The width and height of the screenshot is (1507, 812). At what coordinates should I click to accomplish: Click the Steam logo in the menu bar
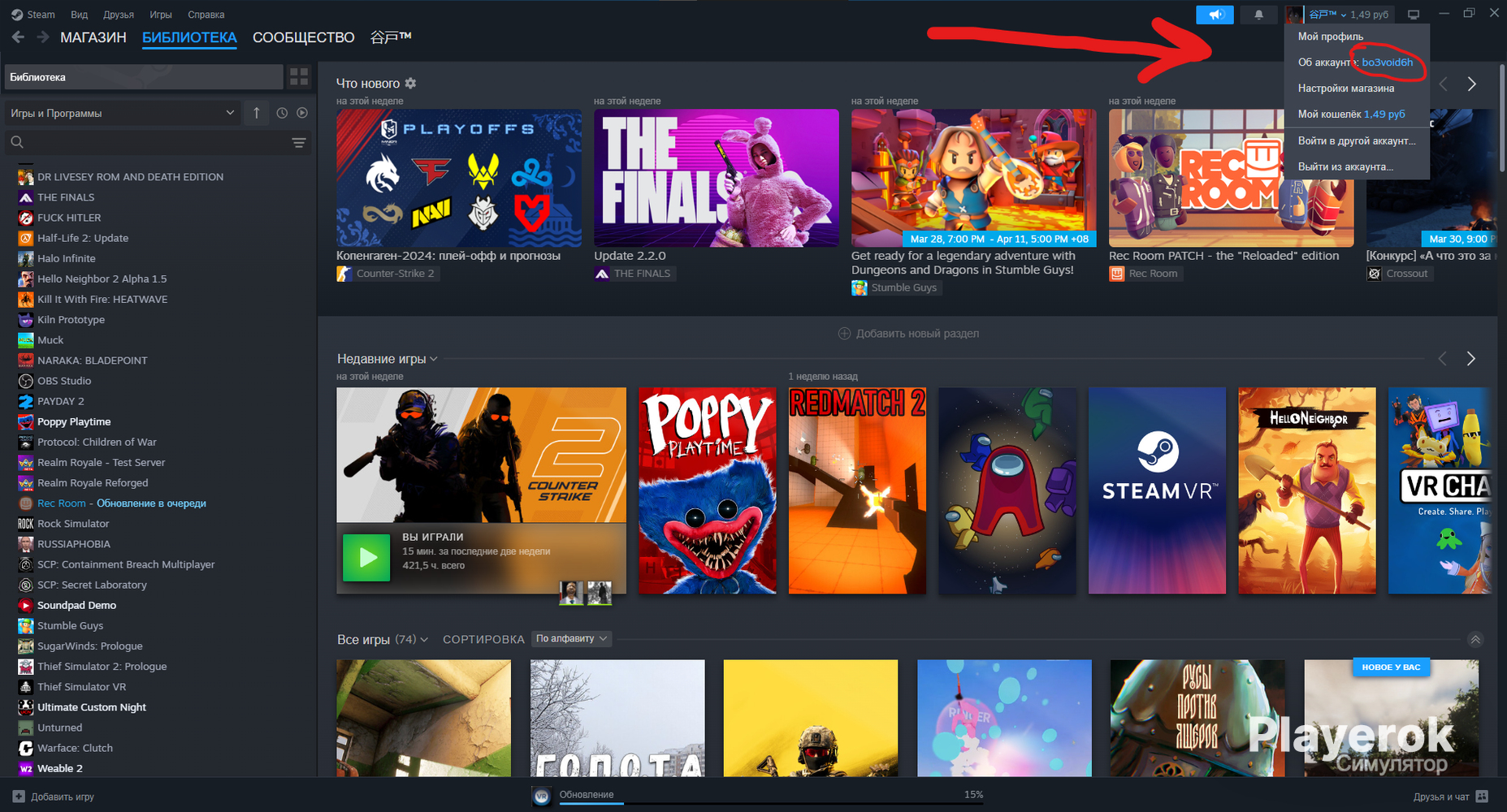click(17, 15)
